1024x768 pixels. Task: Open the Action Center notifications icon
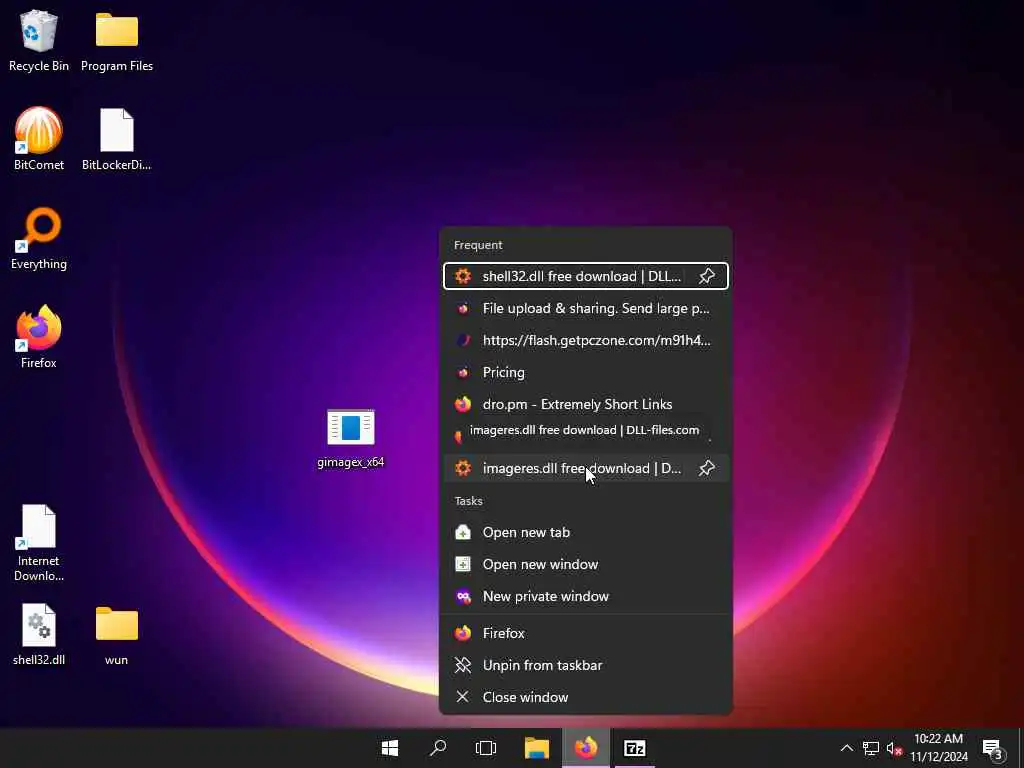[993, 749]
